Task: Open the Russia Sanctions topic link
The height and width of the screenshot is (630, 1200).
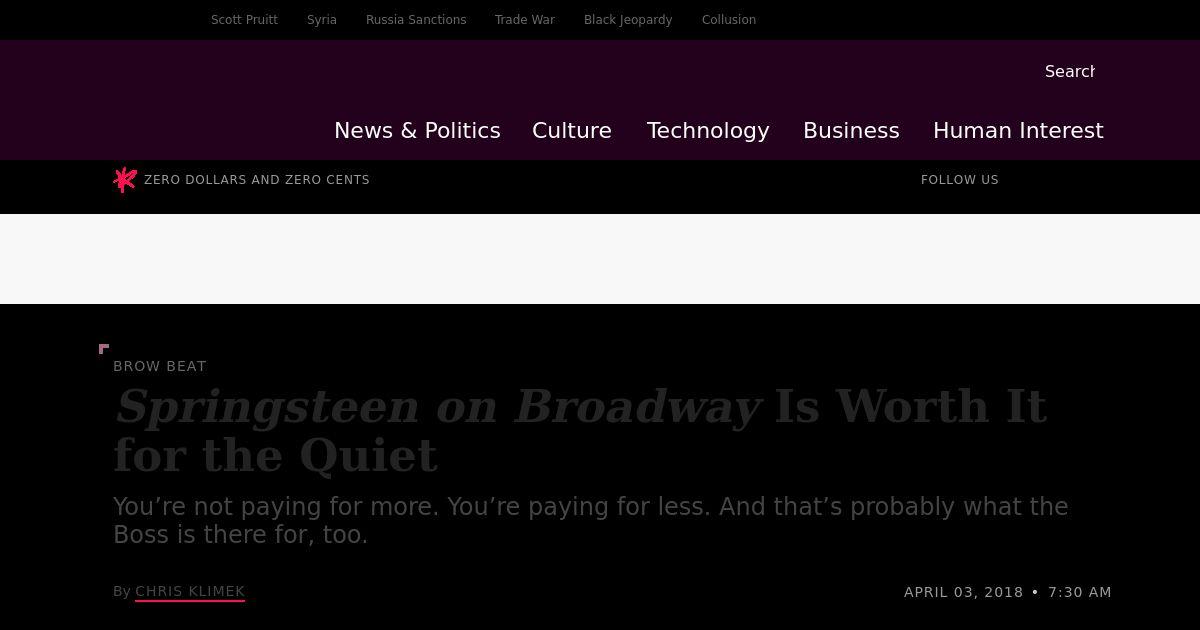Action: pyautogui.click(x=416, y=20)
